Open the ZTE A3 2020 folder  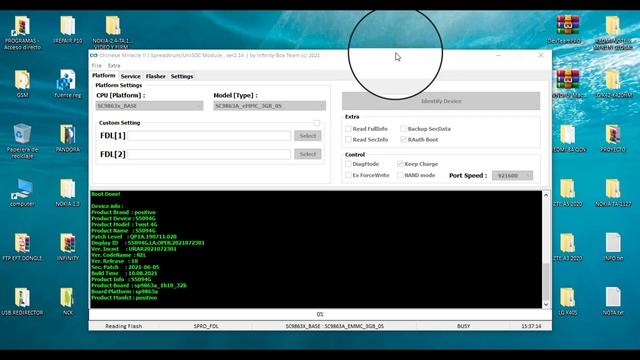[x=568, y=247]
